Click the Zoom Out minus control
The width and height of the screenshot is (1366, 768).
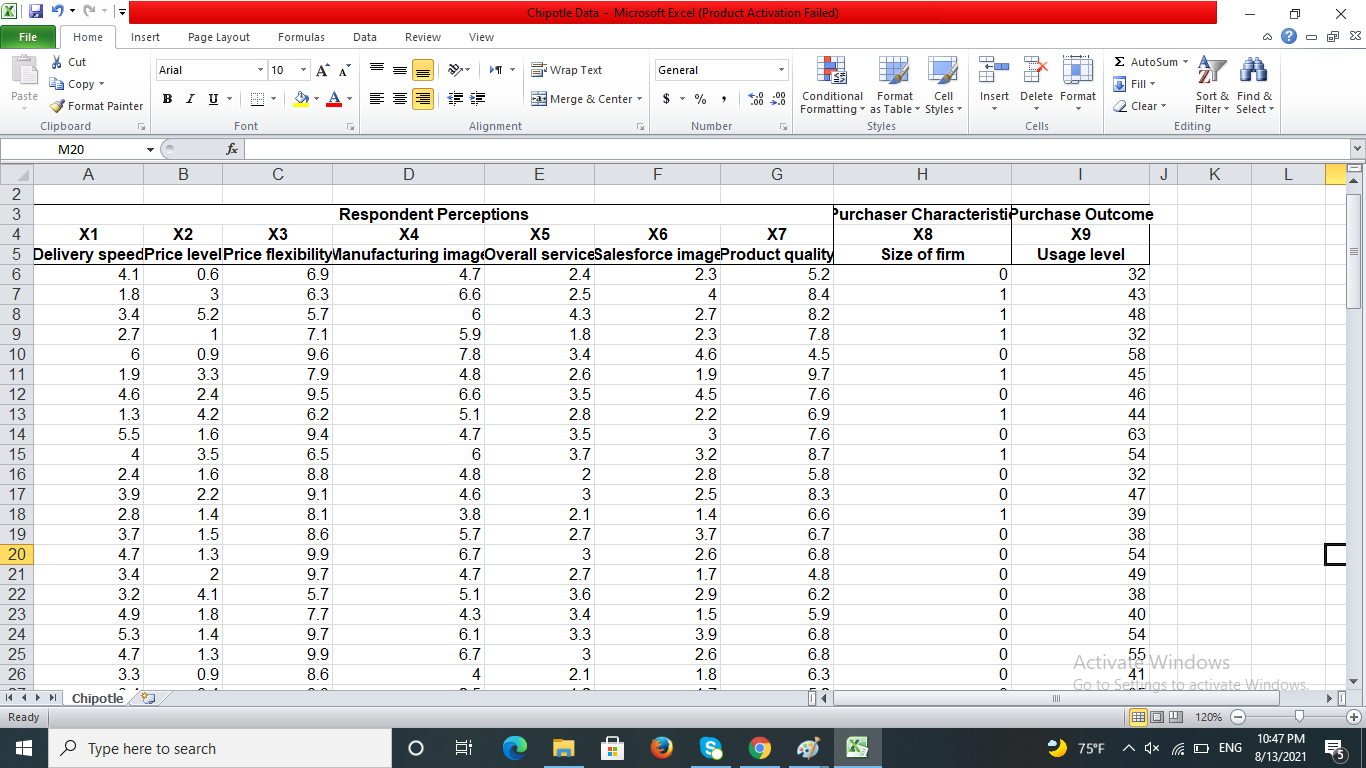pyautogui.click(x=1237, y=716)
